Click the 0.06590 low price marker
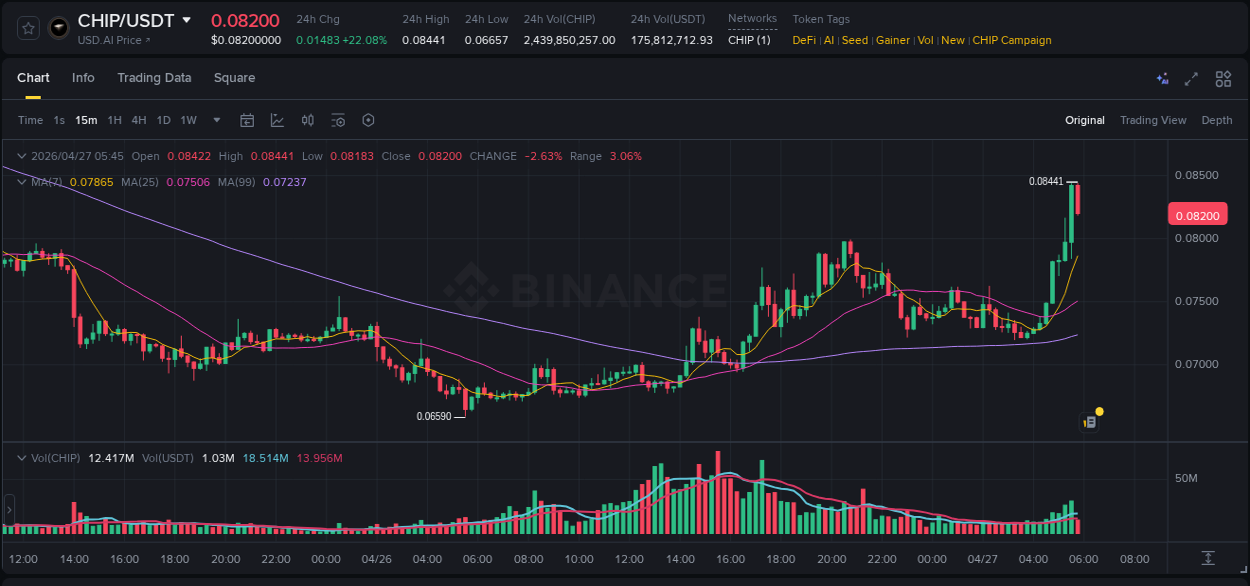This screenshot has height=586, width=1250. click(x=434, y=416)
